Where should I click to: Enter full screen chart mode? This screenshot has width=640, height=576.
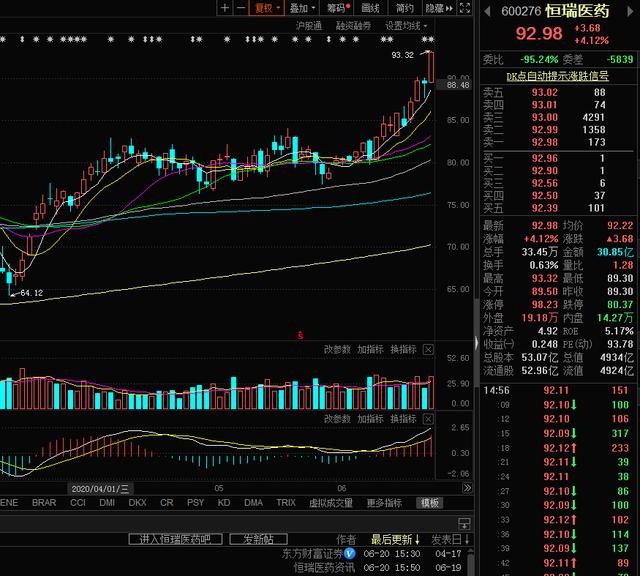click(x=465, y=8)
